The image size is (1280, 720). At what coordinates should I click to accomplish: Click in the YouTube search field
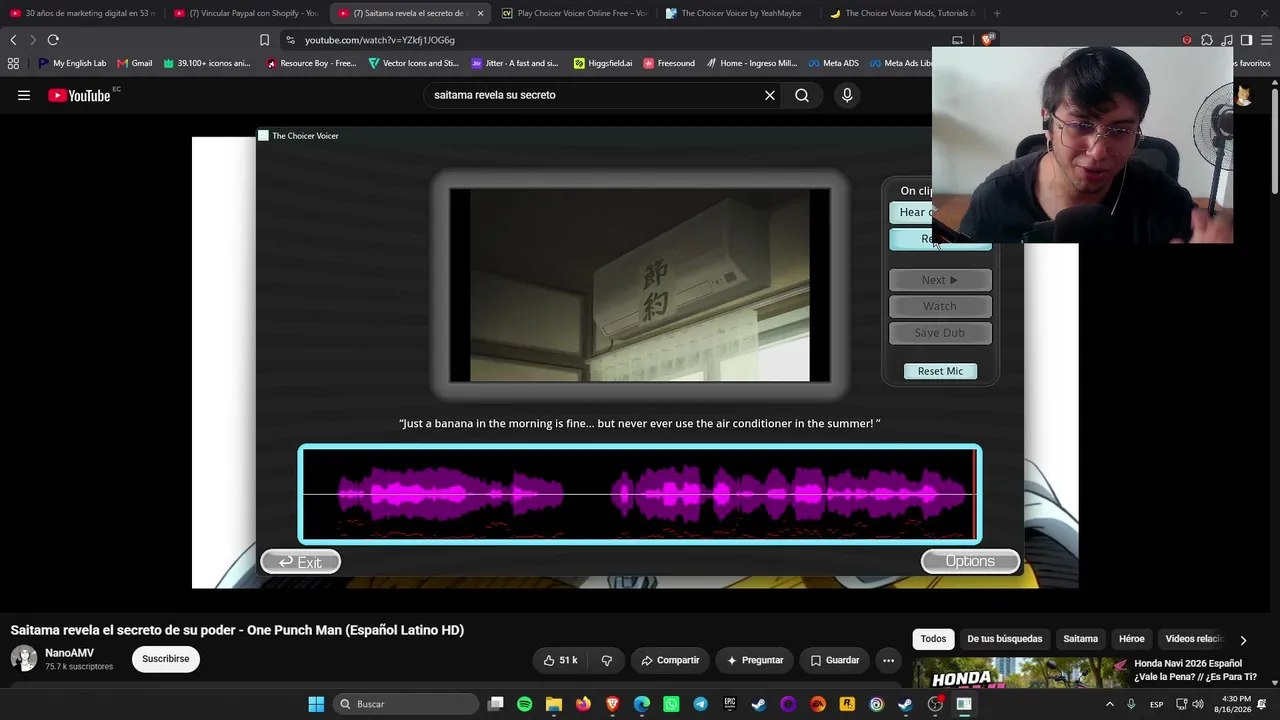click(594, 95)
